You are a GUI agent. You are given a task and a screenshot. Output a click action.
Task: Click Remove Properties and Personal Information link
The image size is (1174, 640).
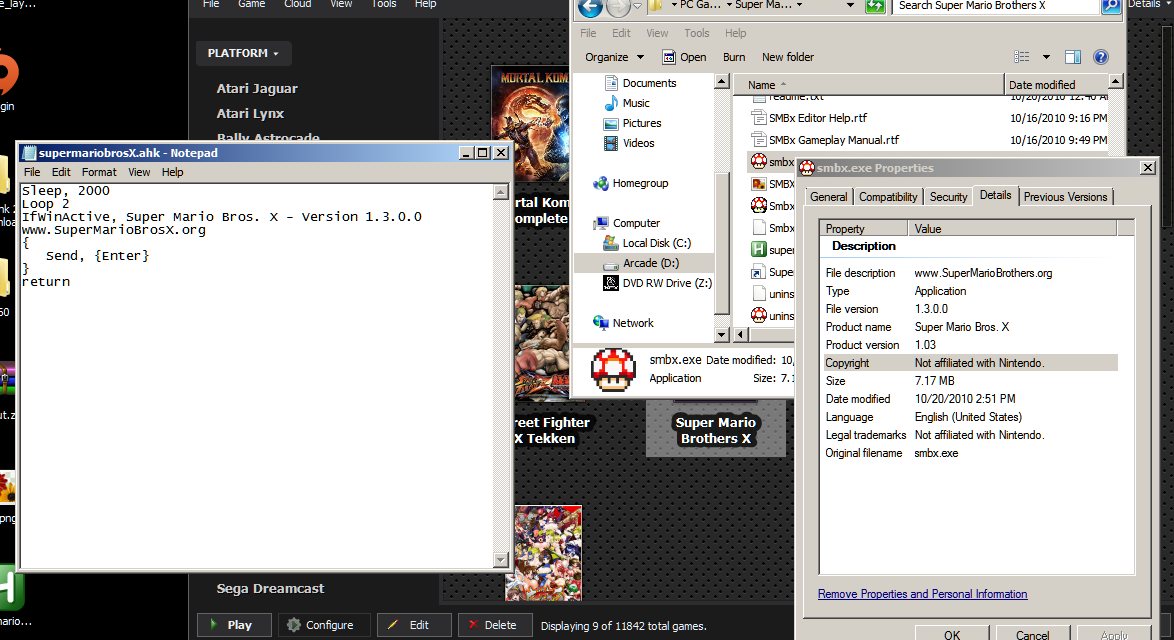pos(922,594)
